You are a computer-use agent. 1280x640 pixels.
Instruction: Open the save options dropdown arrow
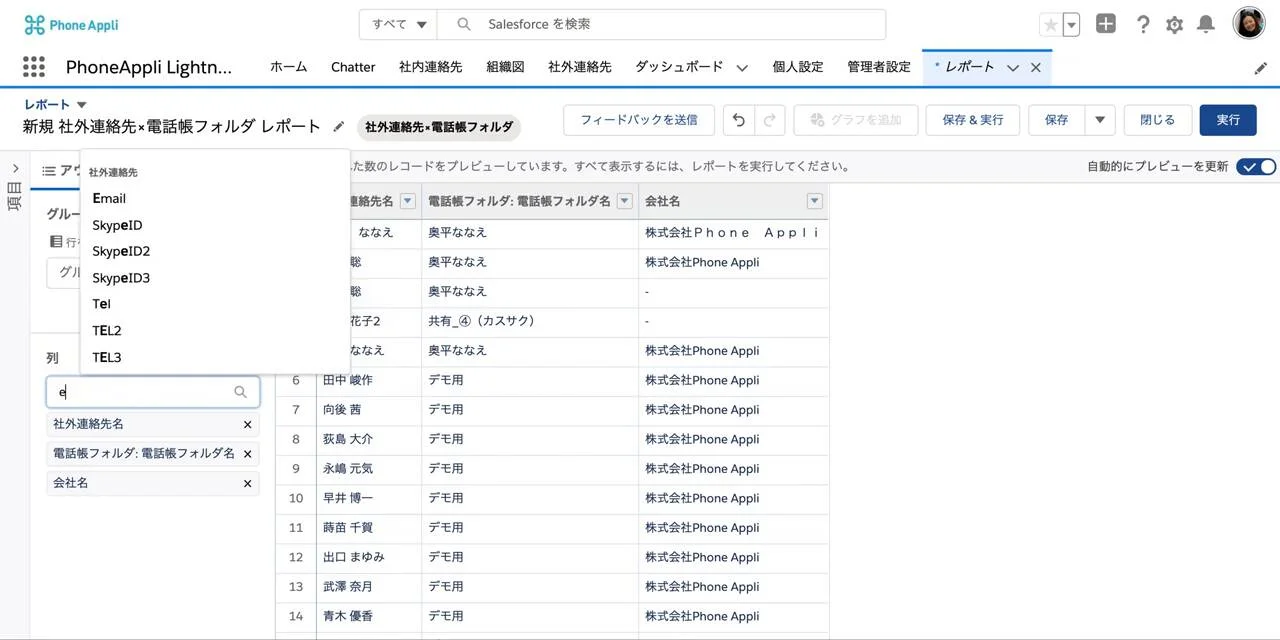(1100, 120)
